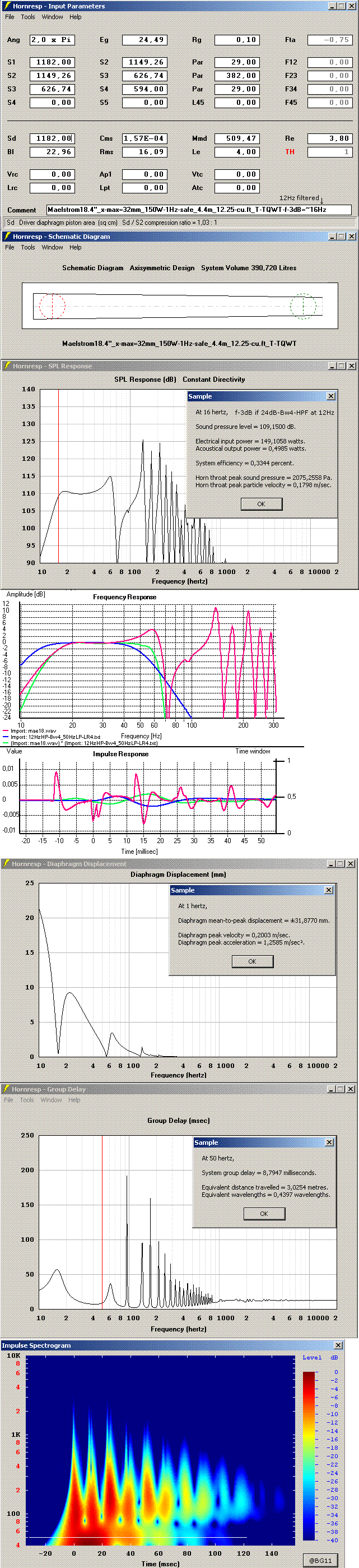Select the Vtc input field

237,174
